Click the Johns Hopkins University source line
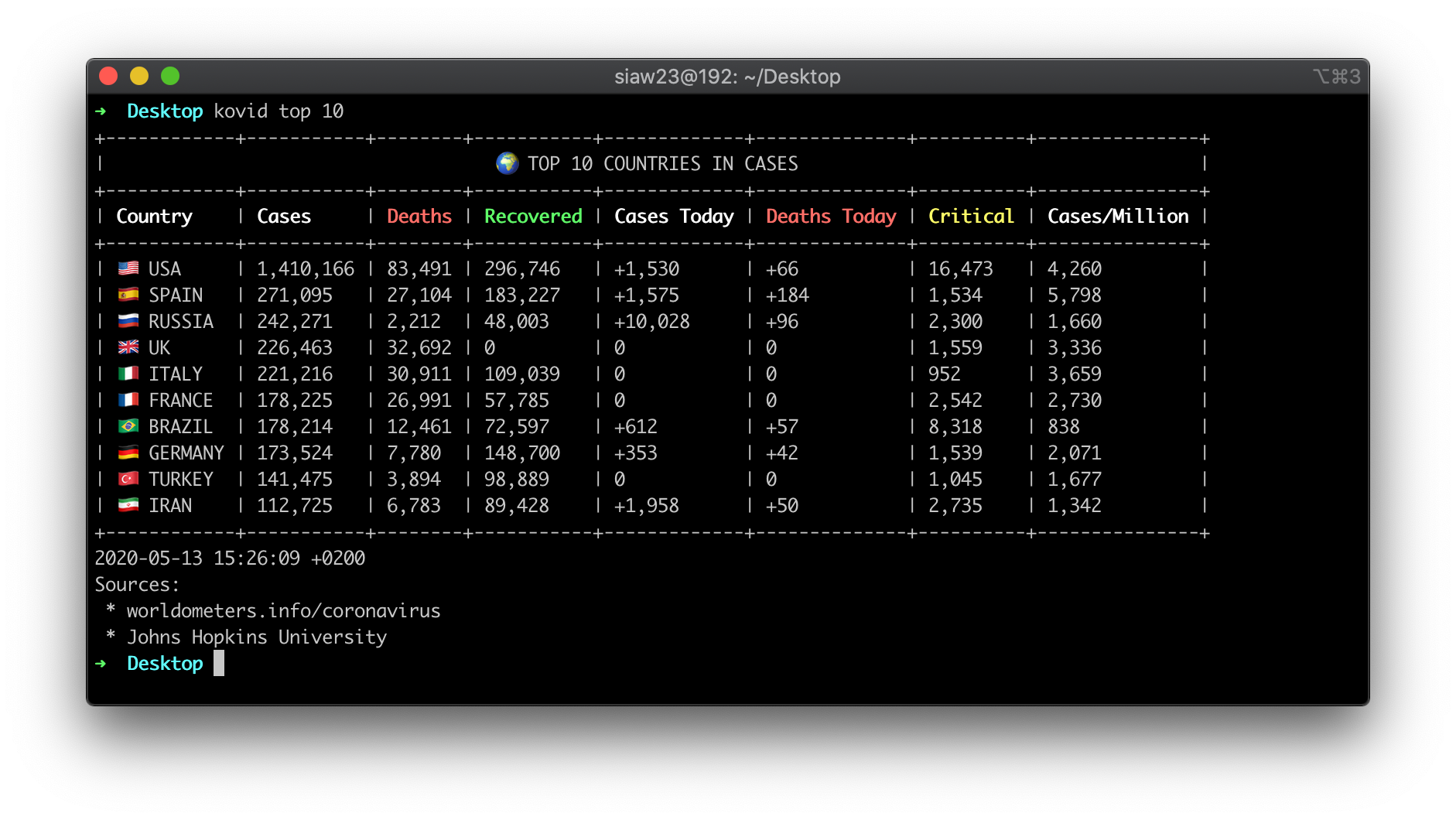The height and width of the screenshot is (820, 1456). pyautogui.click(x=257, y=637)
